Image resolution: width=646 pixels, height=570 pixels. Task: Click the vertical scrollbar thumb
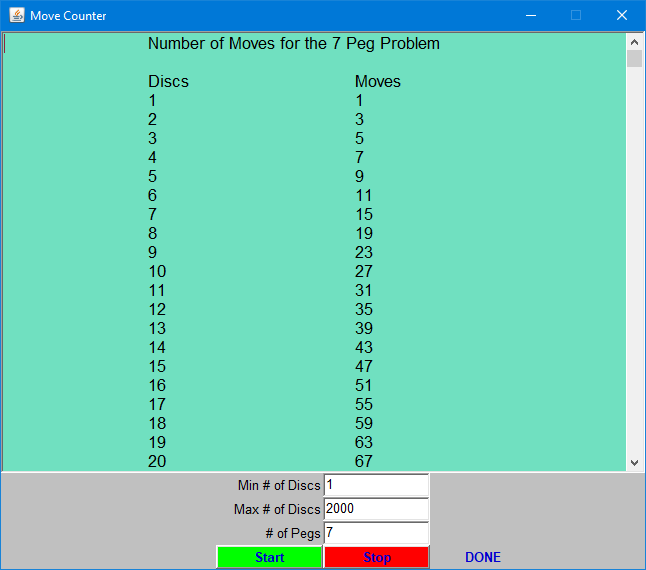click(x=634, y=58)
